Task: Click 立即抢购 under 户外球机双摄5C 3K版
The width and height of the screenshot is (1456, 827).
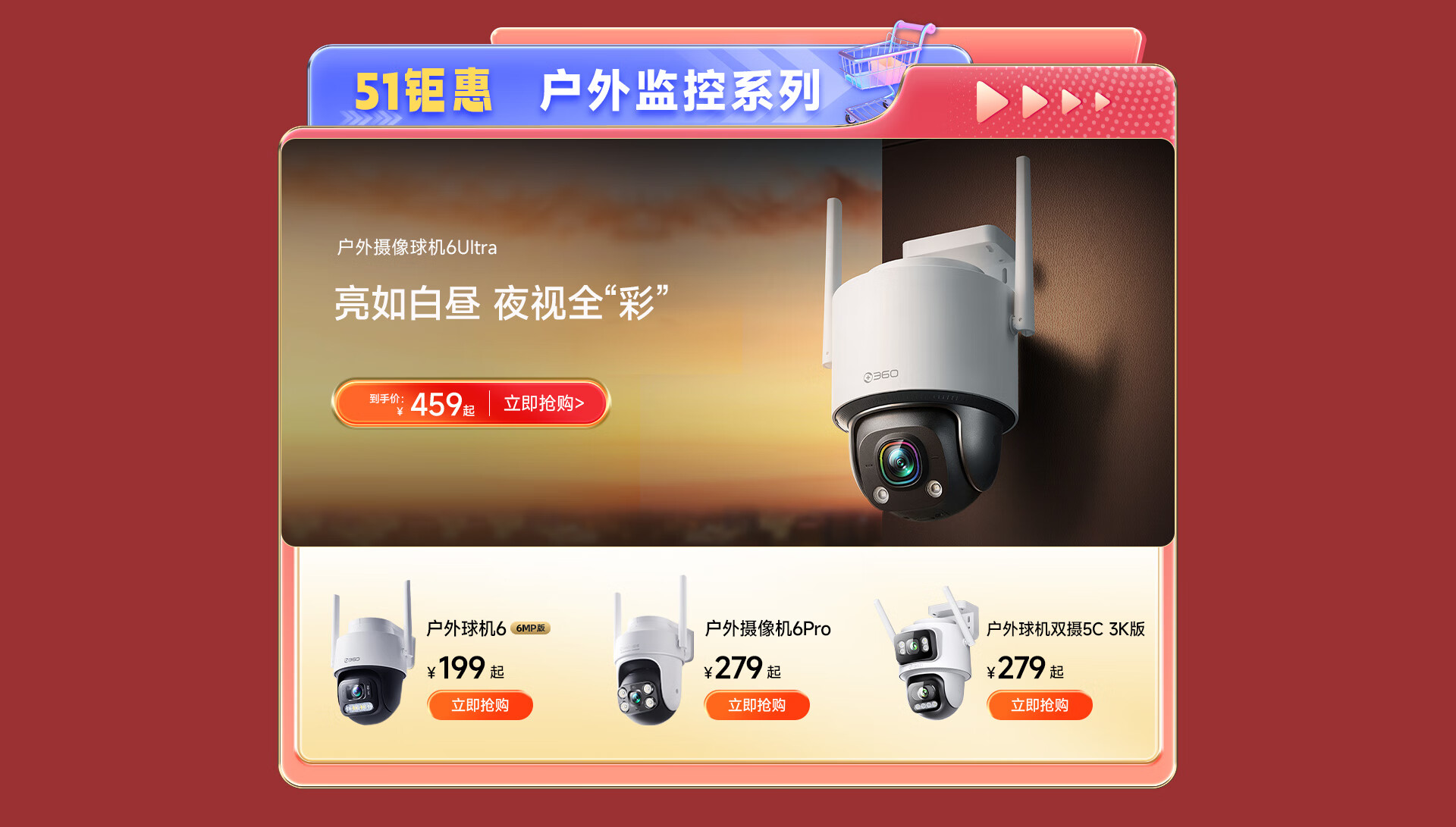Action: tap(1040, 706)
